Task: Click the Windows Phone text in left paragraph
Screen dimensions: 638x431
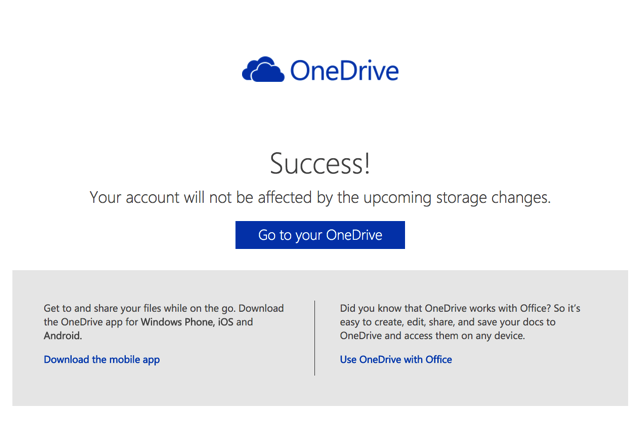Action: (x=178, y=322)
